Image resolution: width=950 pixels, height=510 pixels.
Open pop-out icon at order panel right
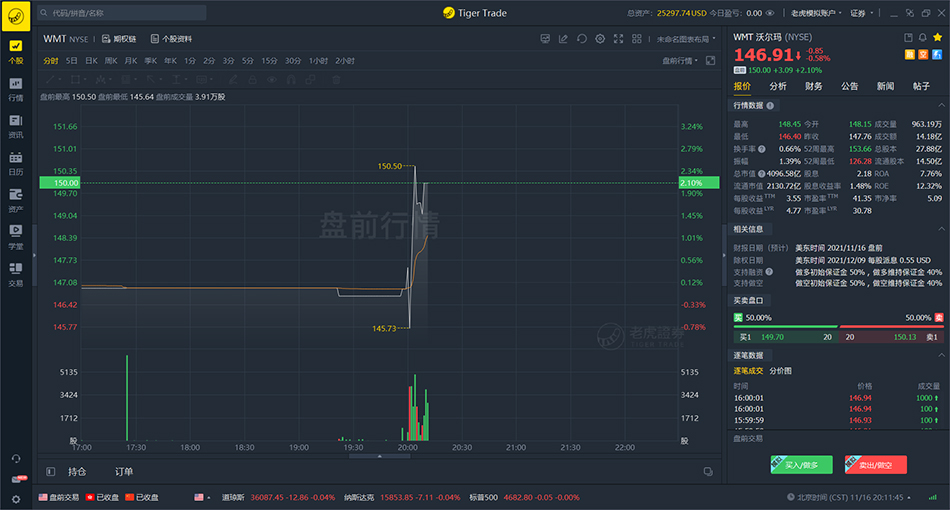pos(708,472)
